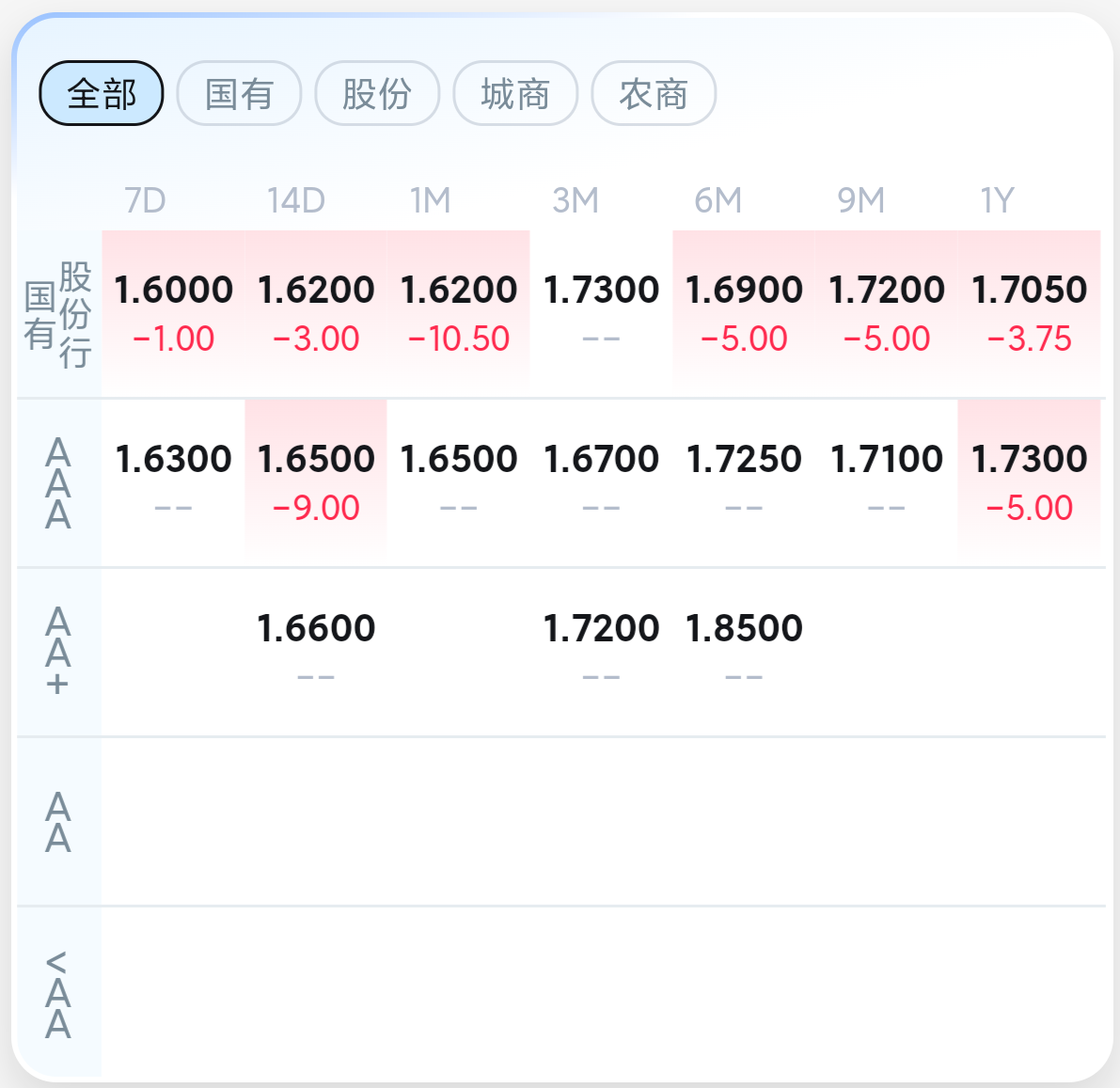This screenshot has height=1088, width=1120.
Task: Click the 国有股份行 row label
Action: (x=58, y=314)
